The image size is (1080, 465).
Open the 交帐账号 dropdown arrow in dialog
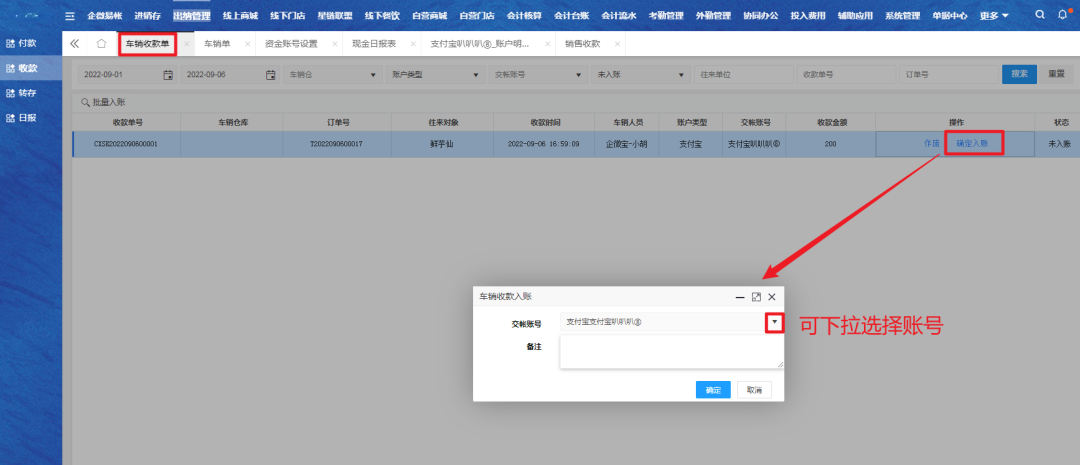pos(774,322)
